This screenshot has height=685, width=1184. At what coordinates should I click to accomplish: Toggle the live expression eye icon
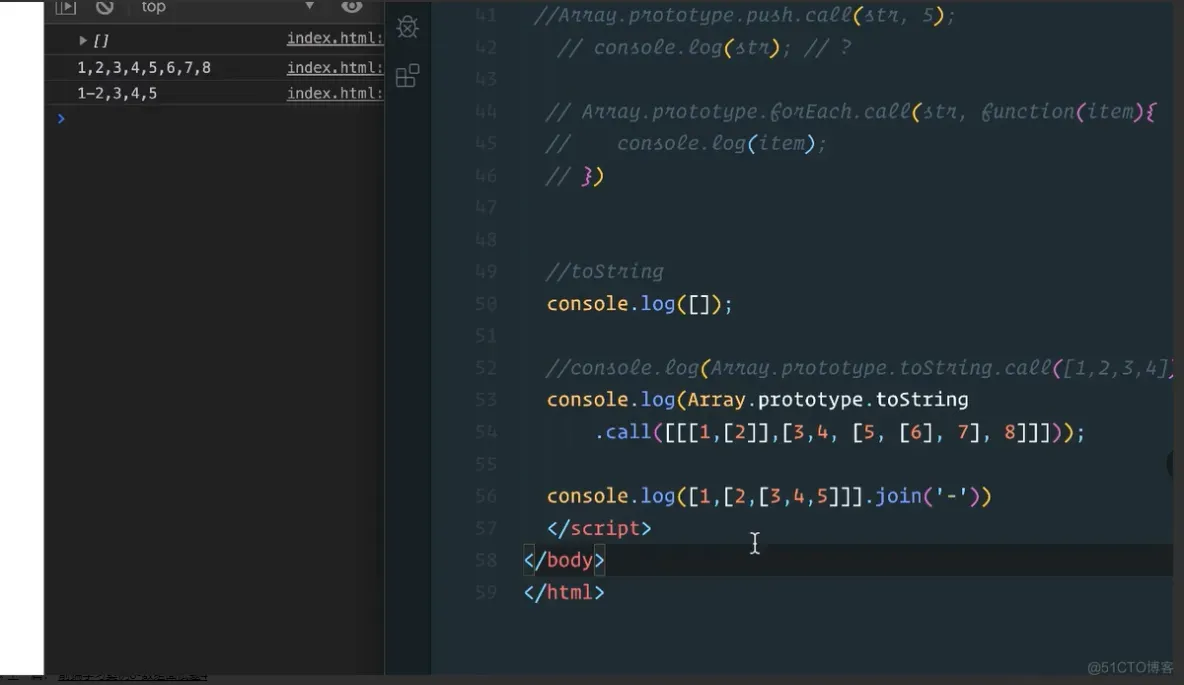tap(351, 7)
